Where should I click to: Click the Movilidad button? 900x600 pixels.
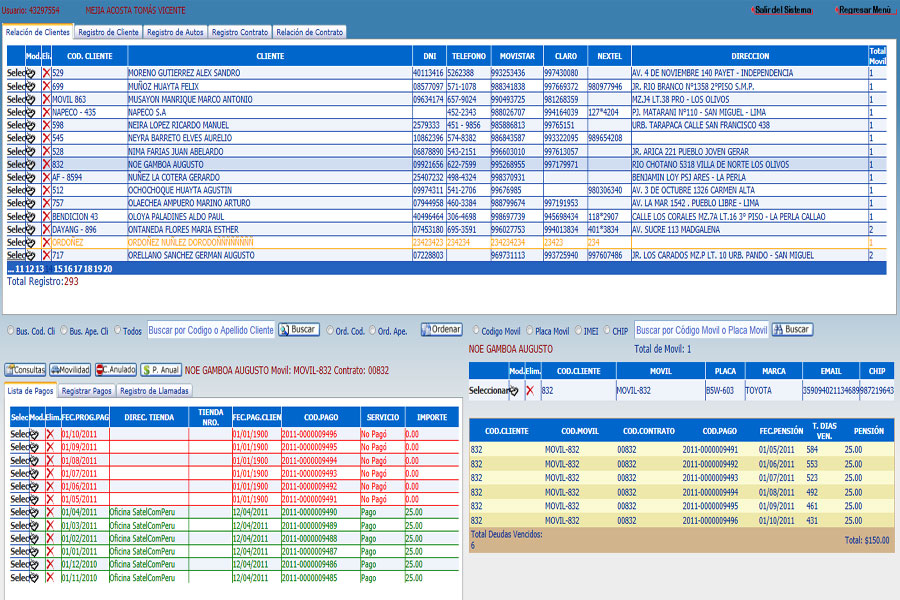pos(71,369)
